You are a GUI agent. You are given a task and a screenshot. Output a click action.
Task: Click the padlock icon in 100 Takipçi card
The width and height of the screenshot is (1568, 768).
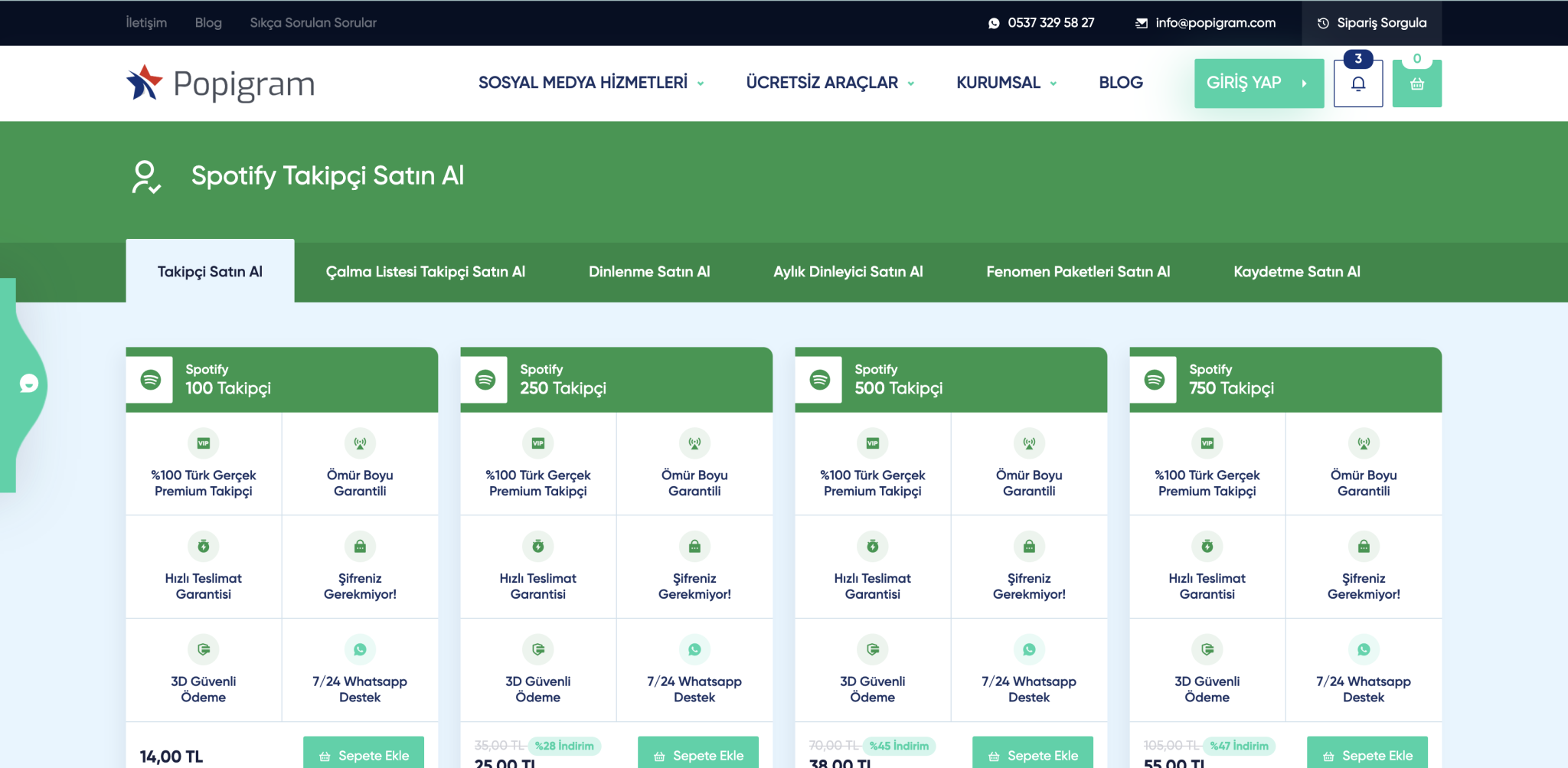tap(360, 546)
